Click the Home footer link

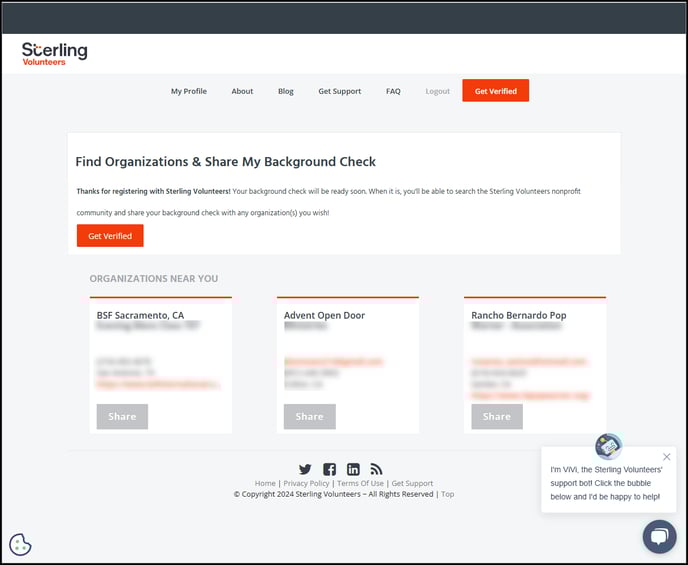(265, 483)
